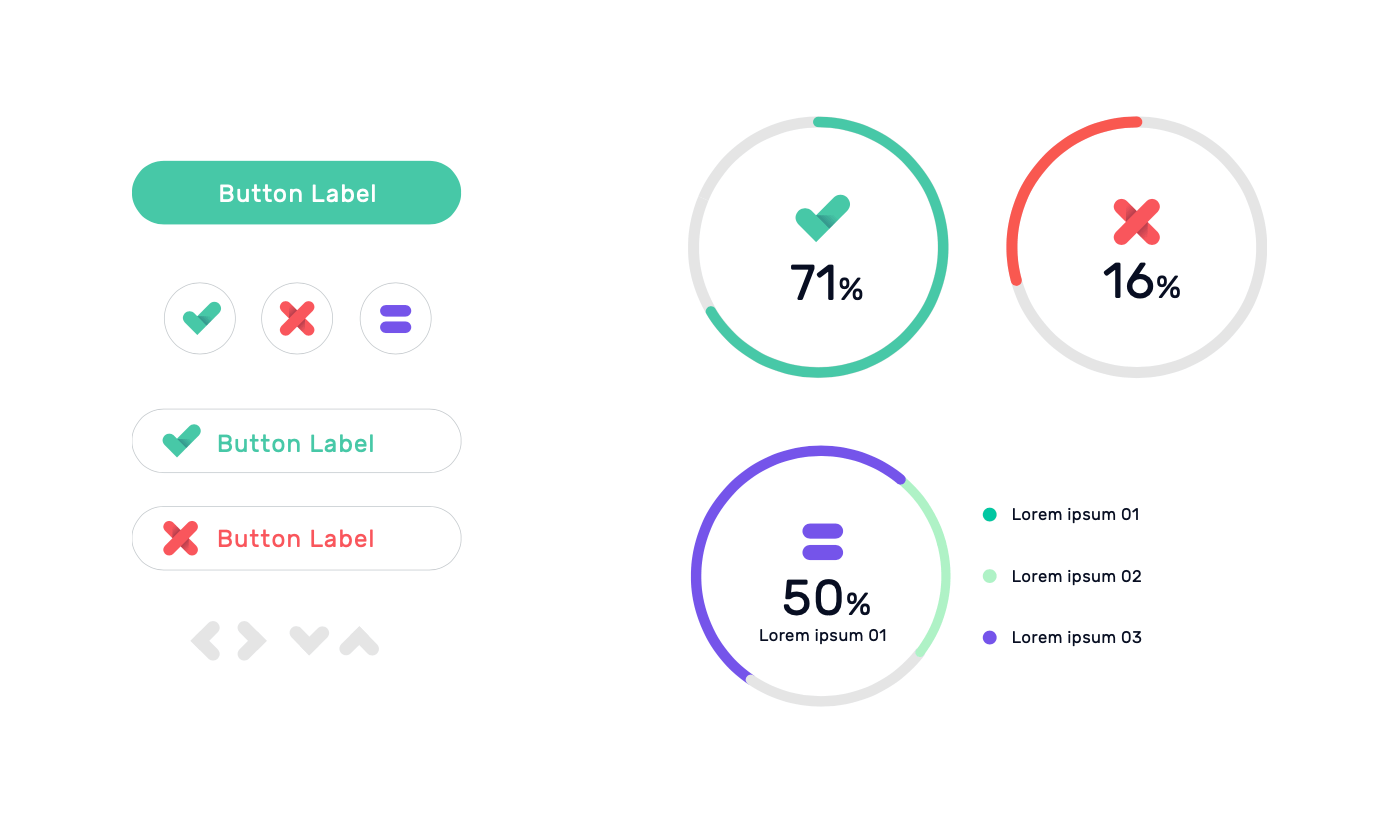
Task: Click the gray right chevron arrow
Action: tap(252, 641)
